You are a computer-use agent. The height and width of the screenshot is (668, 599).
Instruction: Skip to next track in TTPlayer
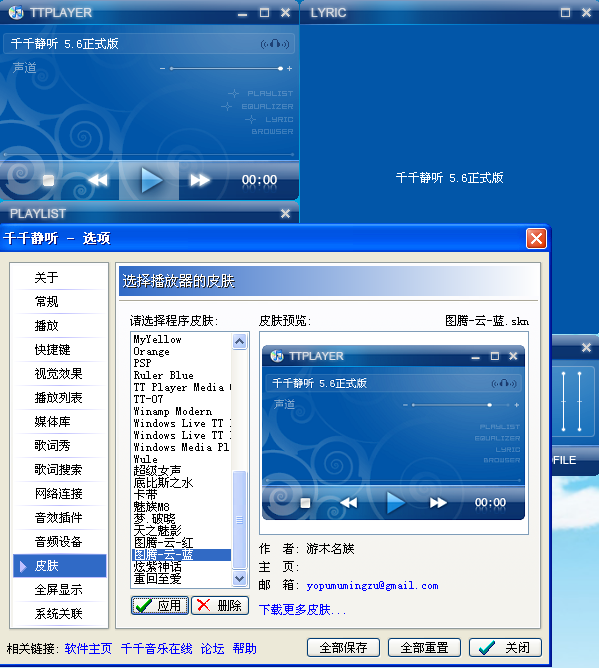coord(200,180)
